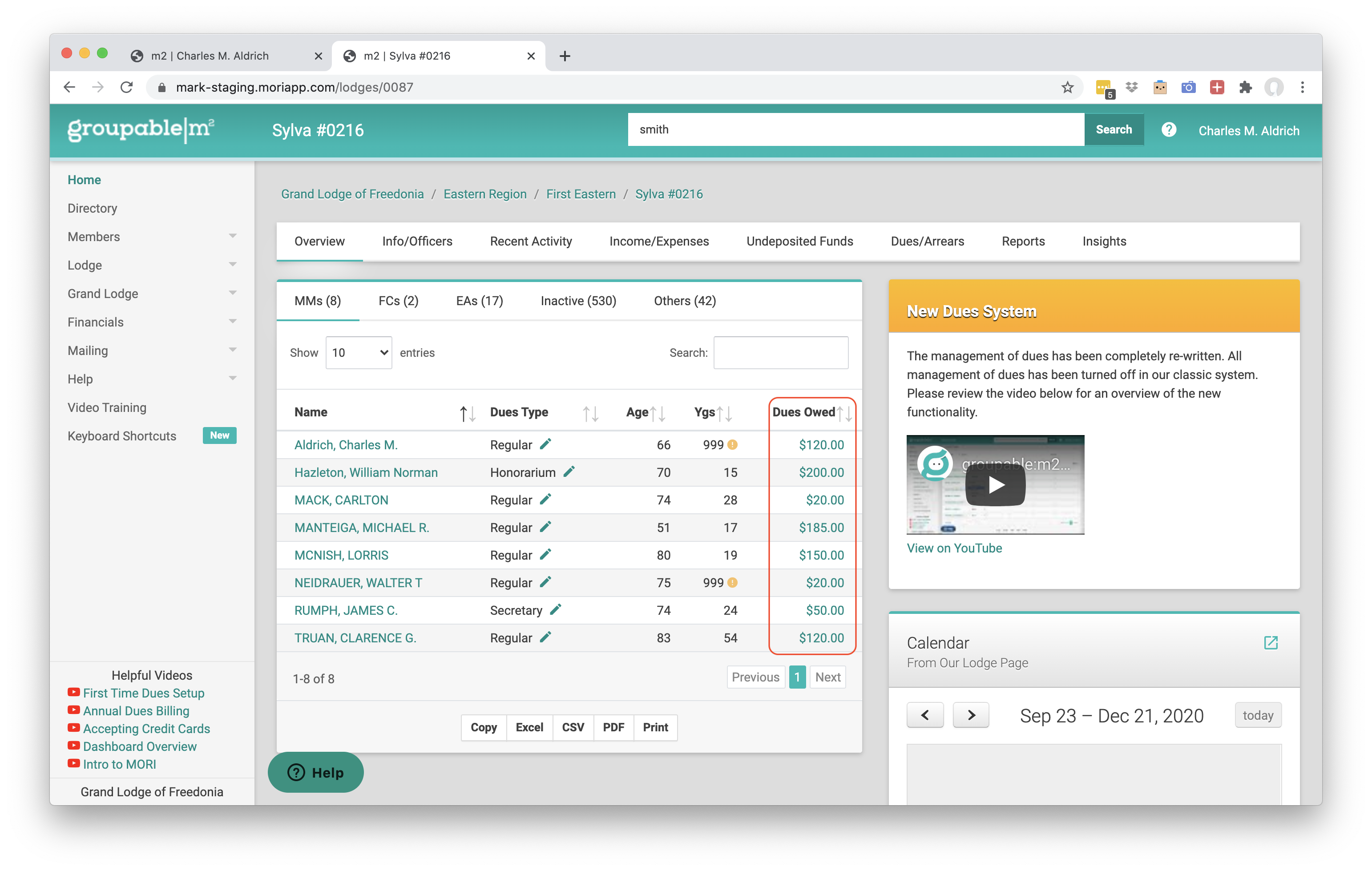The image size is (1372, 871).
Task: Select the Inactive (530) tab
Action: [578, 301]
